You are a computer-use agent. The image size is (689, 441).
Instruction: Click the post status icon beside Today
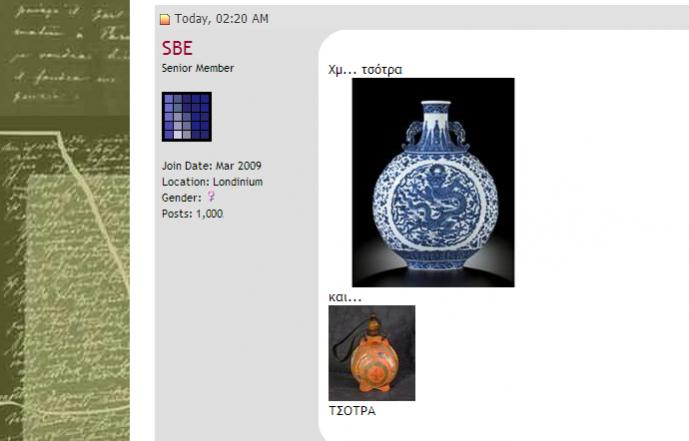[165, 19]
